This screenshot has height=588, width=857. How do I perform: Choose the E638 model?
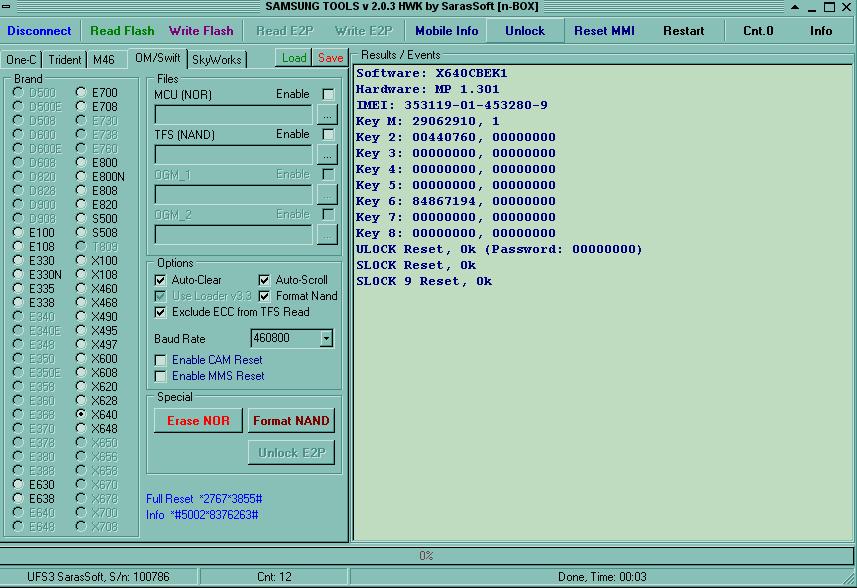click(18, 498)
